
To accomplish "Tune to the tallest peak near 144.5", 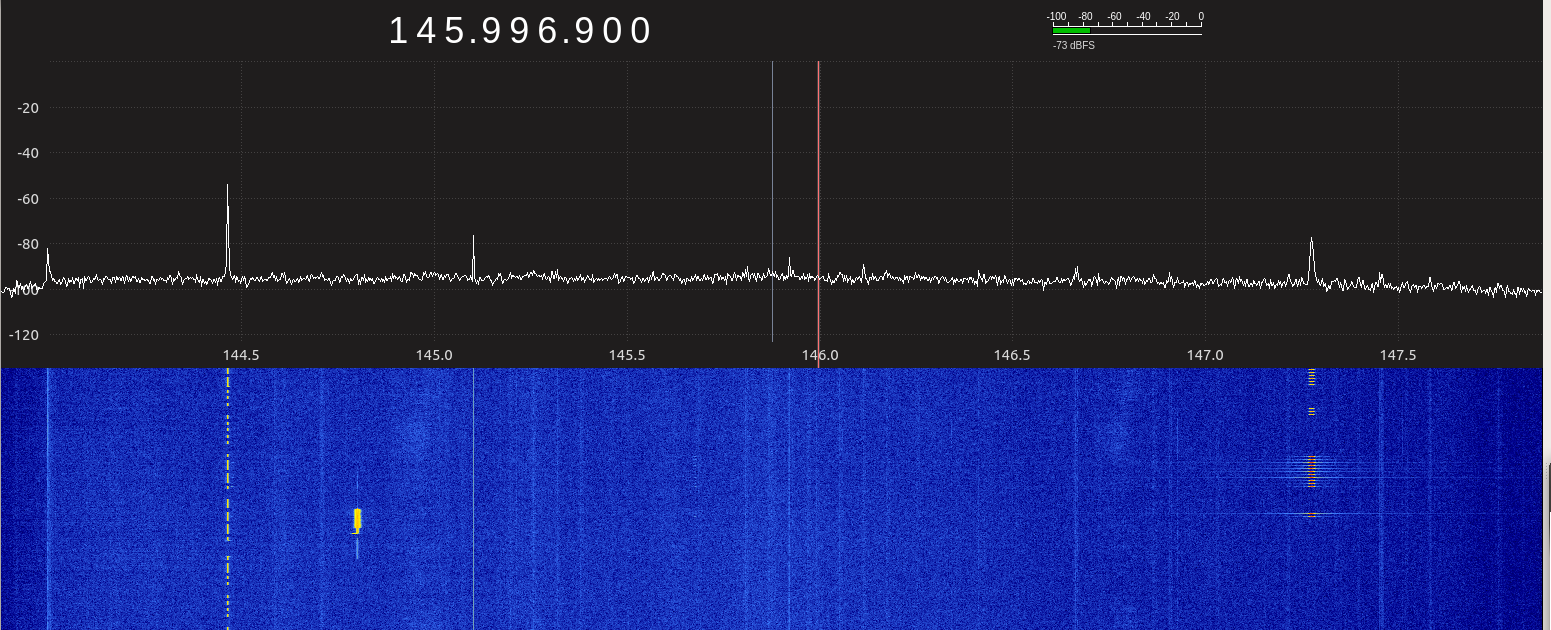I will click(228, 188).
